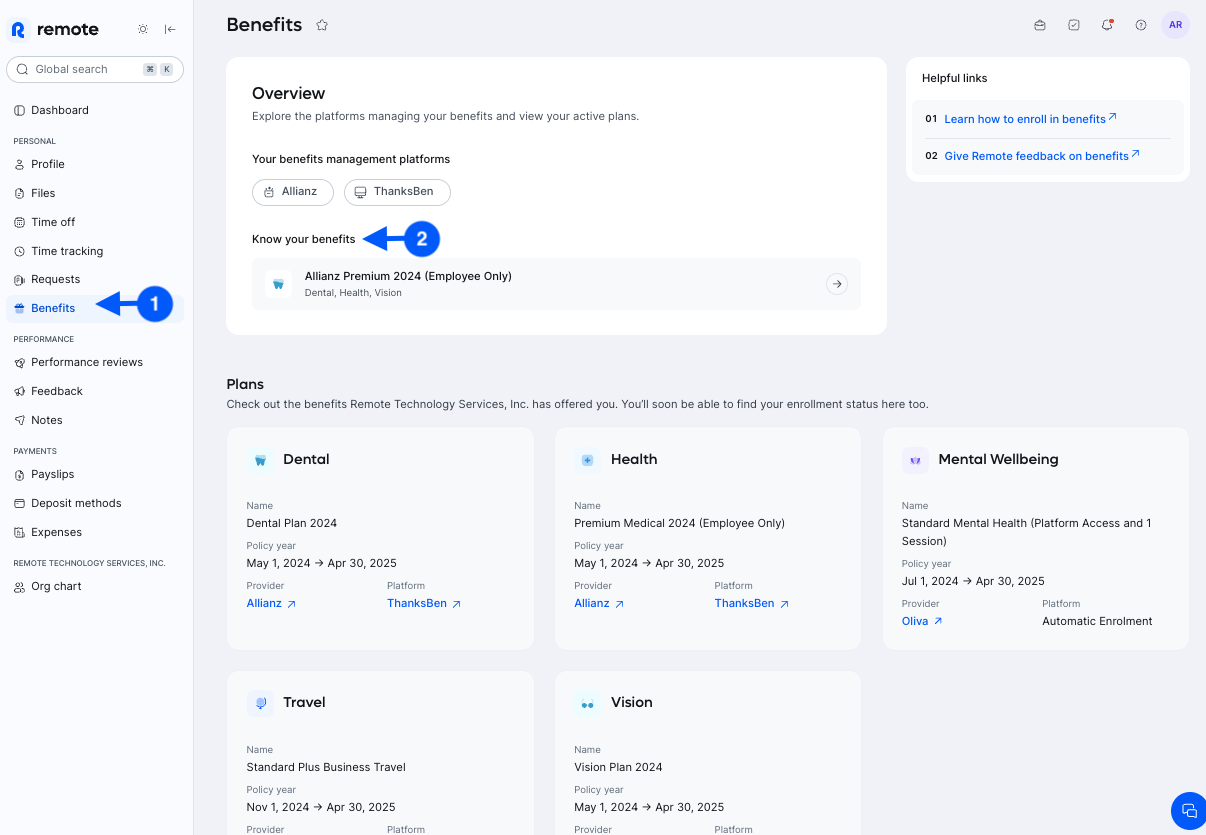Click "Vision Plan 2024" name
This screenshot has width=1206, height=835.
tap(618, 768)
